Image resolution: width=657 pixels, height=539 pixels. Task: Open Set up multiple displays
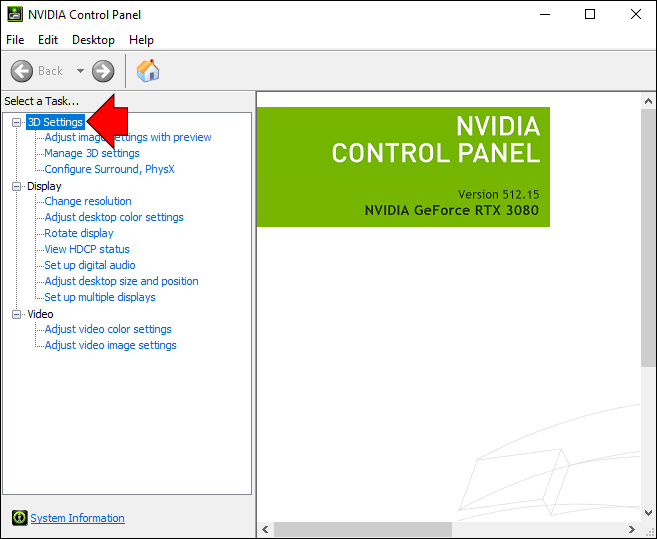click(x=100, y=297)
